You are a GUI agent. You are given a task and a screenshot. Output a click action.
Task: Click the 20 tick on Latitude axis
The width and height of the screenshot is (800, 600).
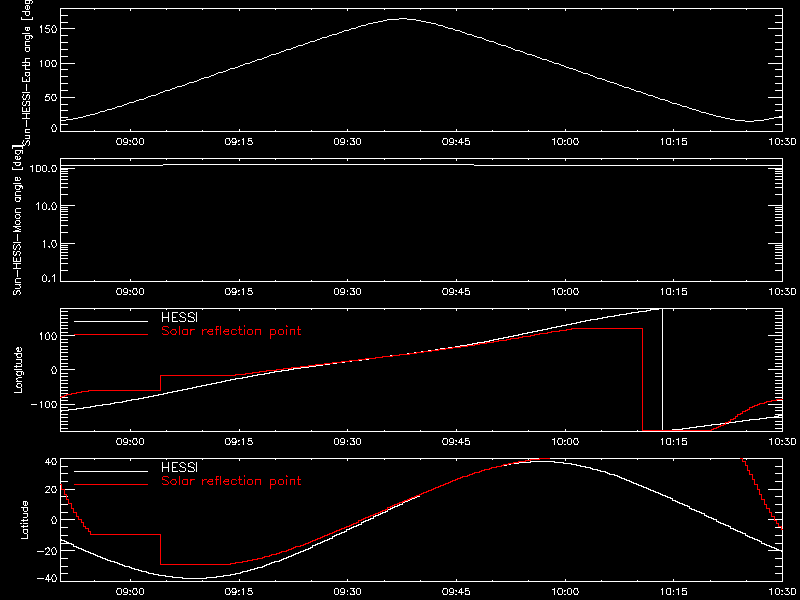[x=51, y=490]
